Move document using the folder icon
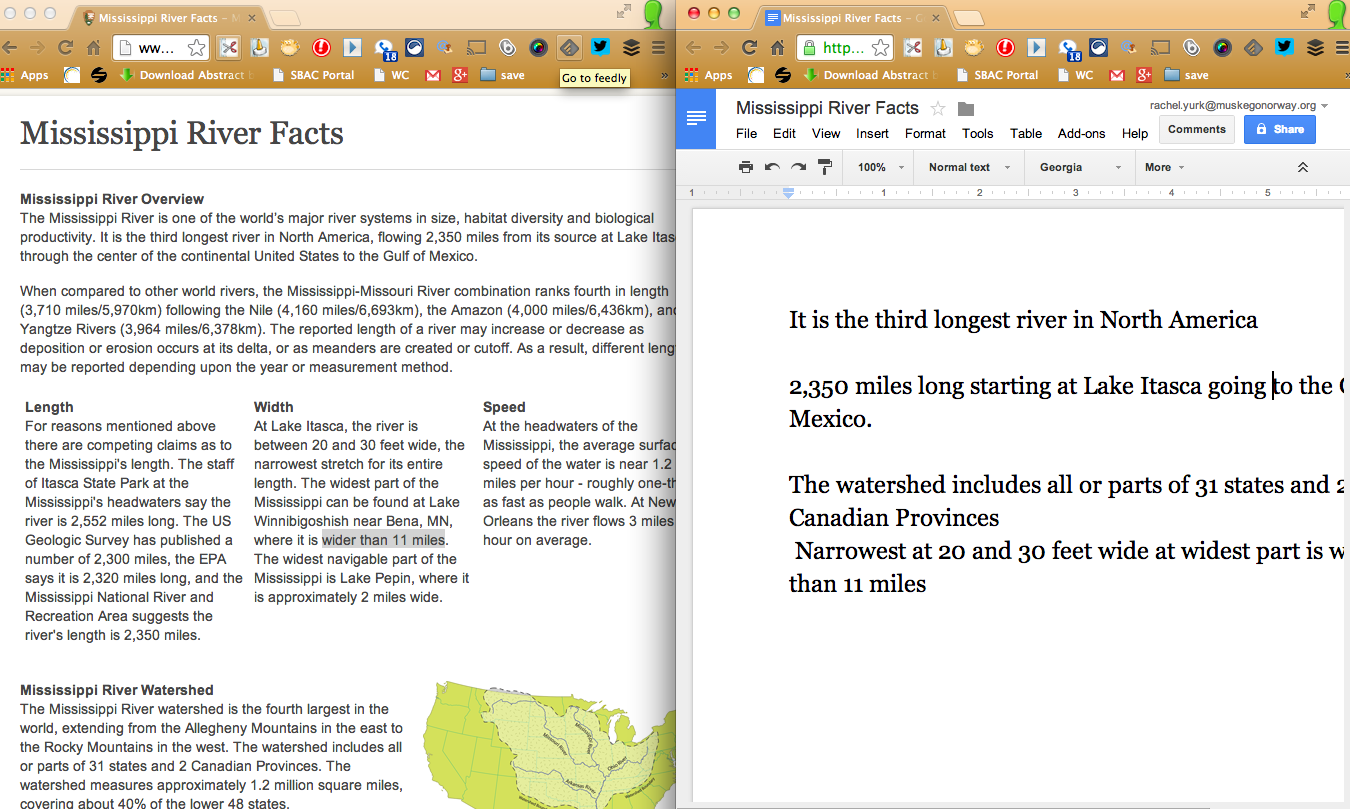Image resolution: width=1350 pixels, height=809 pixels. pyautogui.click(x=965, y=109)
